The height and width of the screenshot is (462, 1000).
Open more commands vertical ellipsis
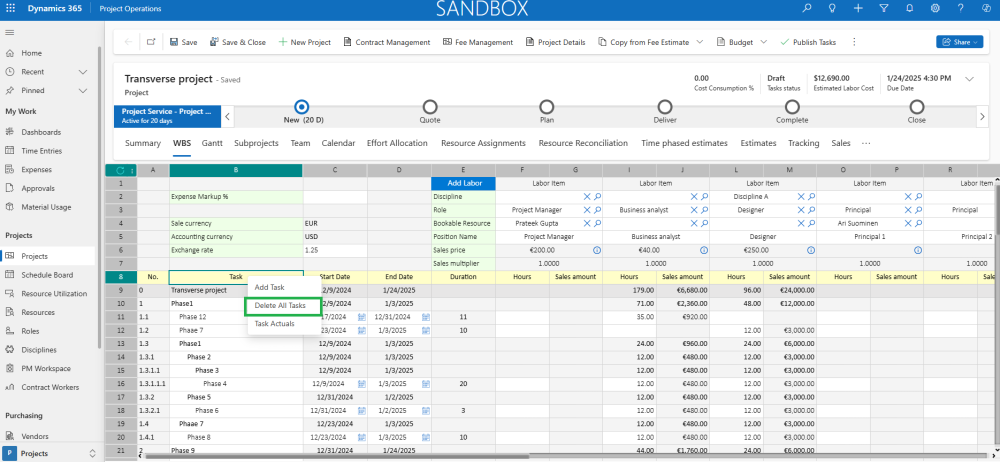pos(853,42)
